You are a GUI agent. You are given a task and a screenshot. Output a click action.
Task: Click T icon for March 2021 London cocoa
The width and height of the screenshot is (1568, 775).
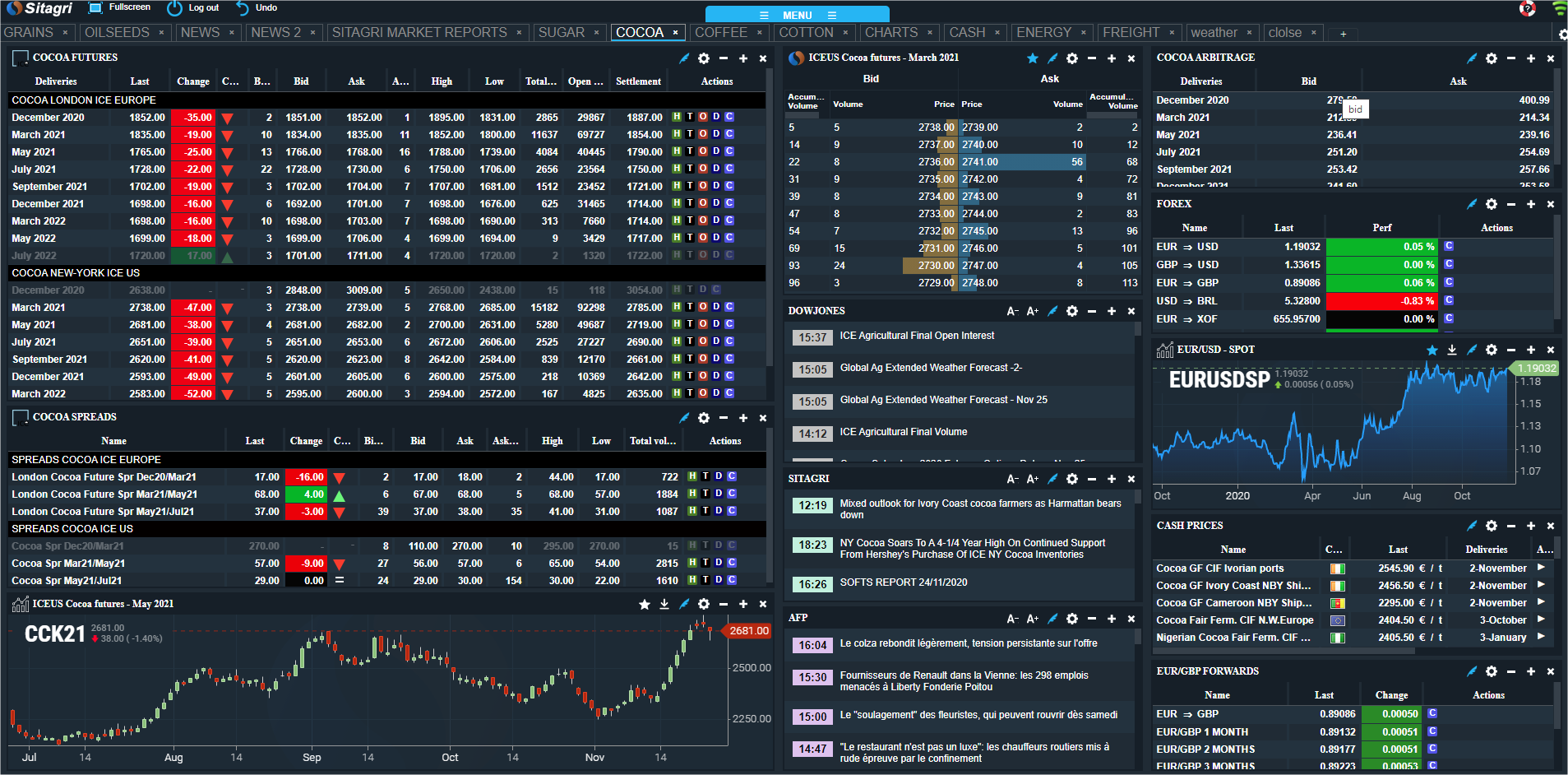tap(690, 134)
